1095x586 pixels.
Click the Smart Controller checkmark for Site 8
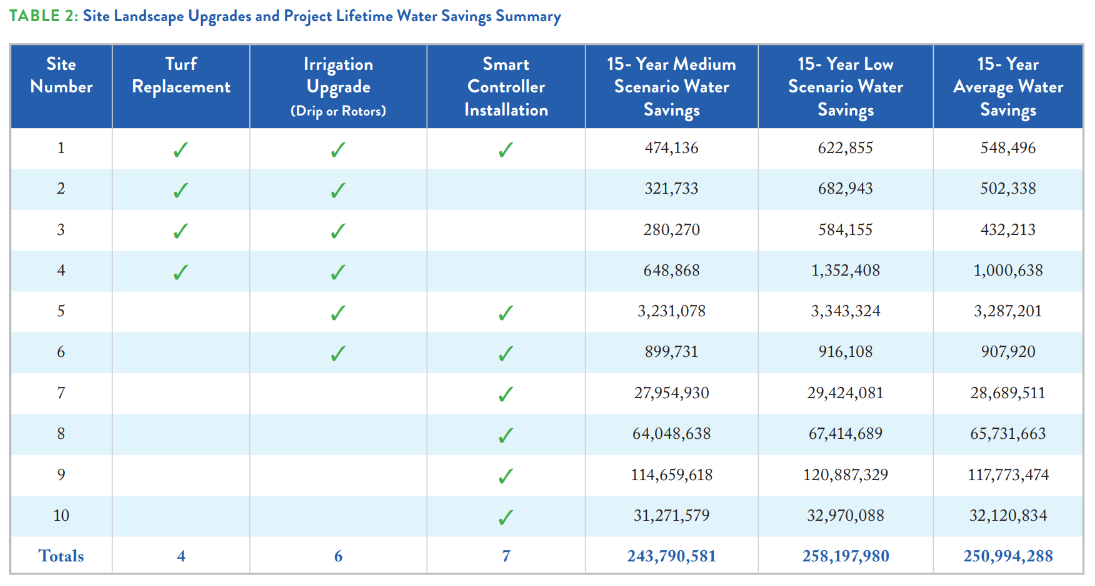tap(505, 435)
